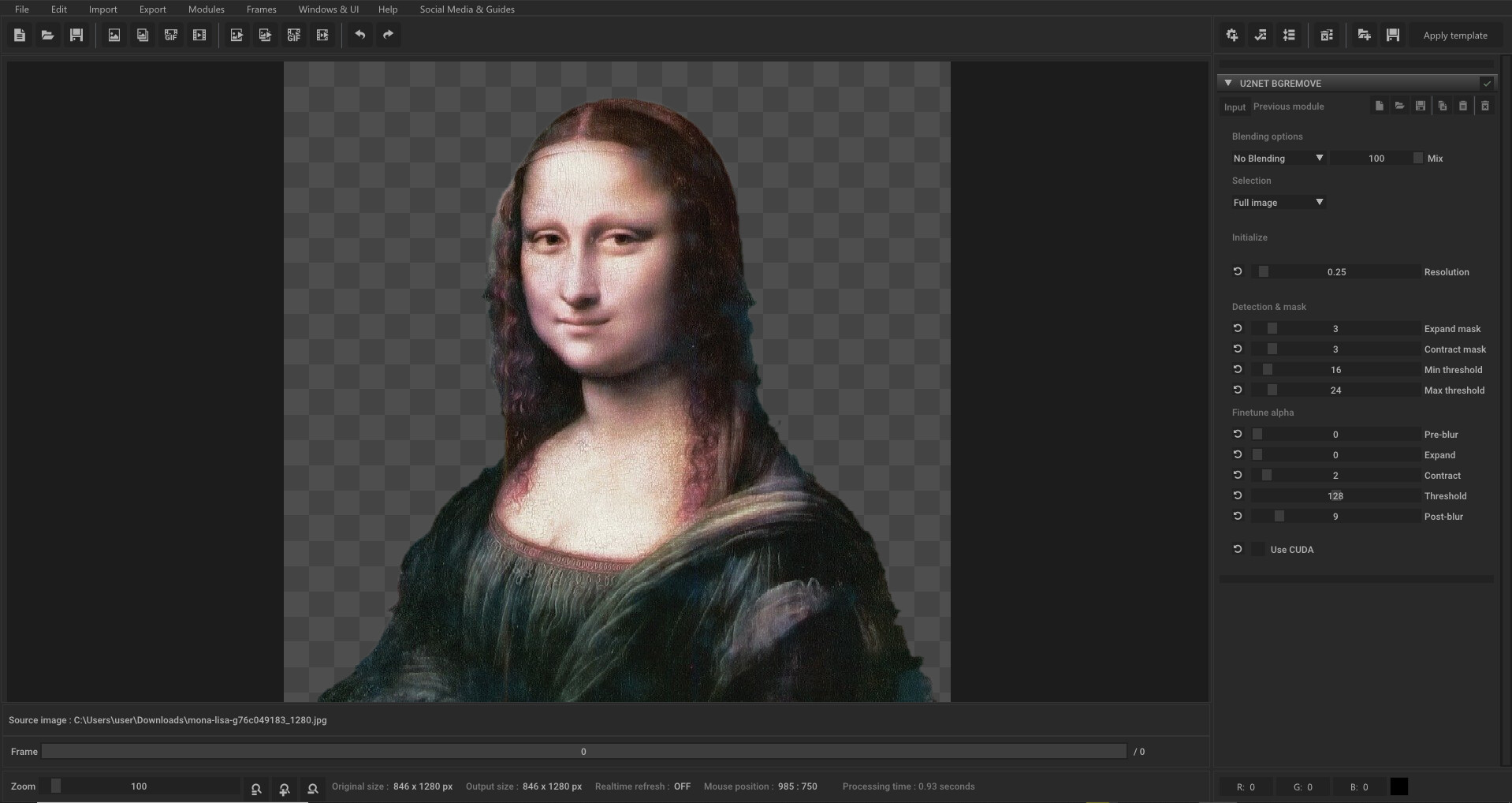Open the Full image selection dropdown
1512x803 pixels.
[x=1277, y=203]
